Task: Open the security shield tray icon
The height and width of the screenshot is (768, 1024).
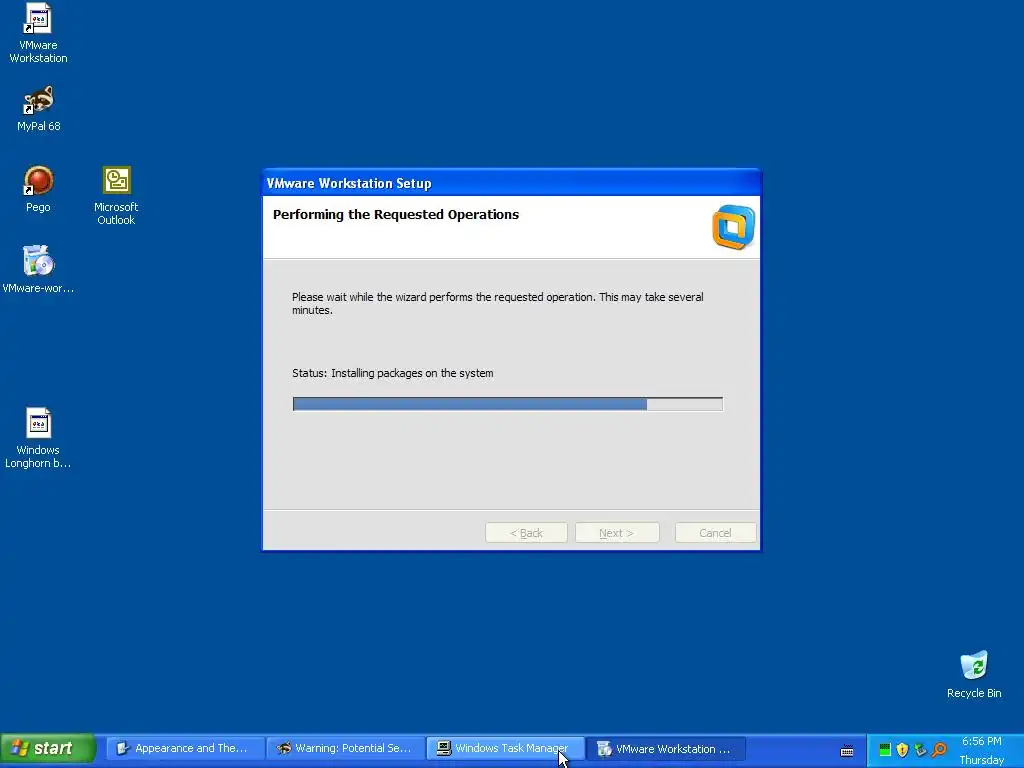Action: pos(903,750)
